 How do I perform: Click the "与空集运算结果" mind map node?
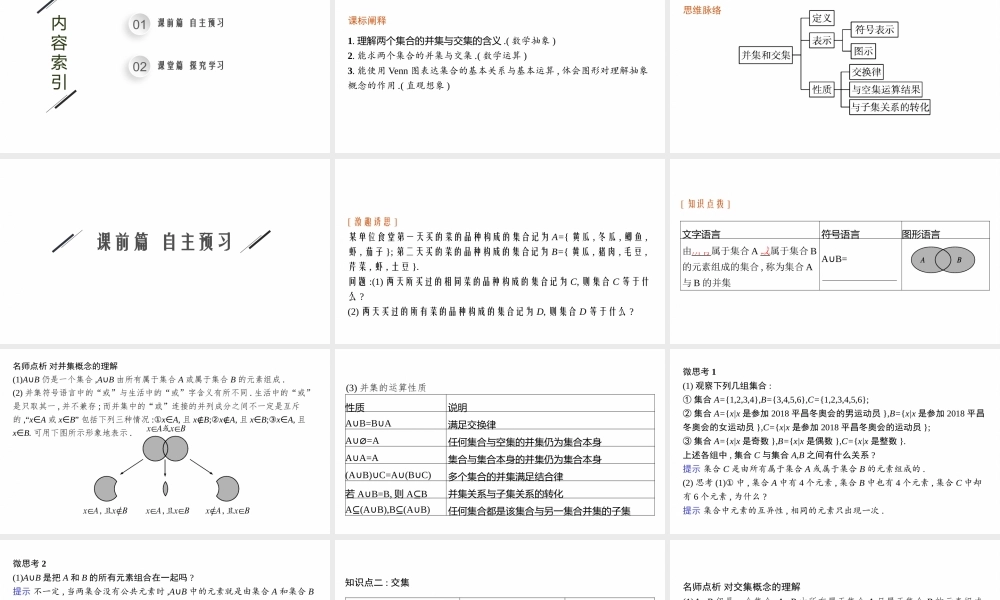[x=886, y=89]
